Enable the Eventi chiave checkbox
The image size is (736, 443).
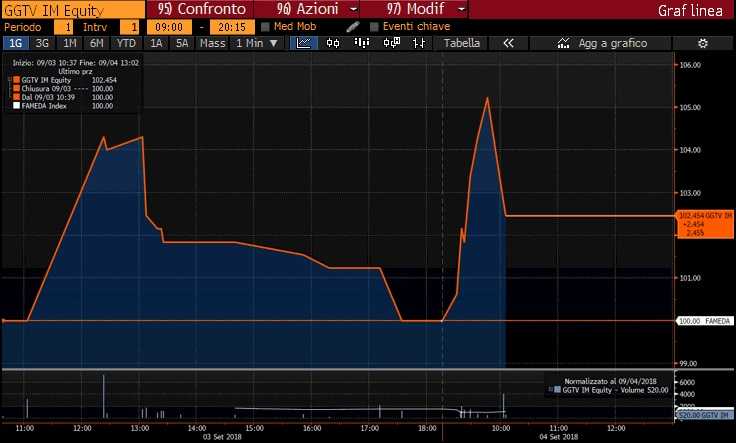(x=374, y=27)
